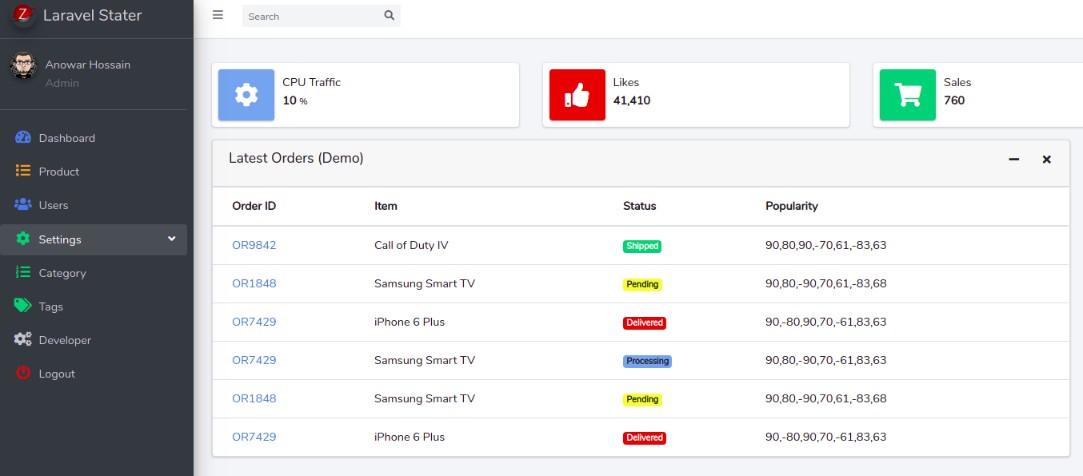Expand the Settings menu chevron
This screenshot has height=476, width=1083.
[171, 239]
